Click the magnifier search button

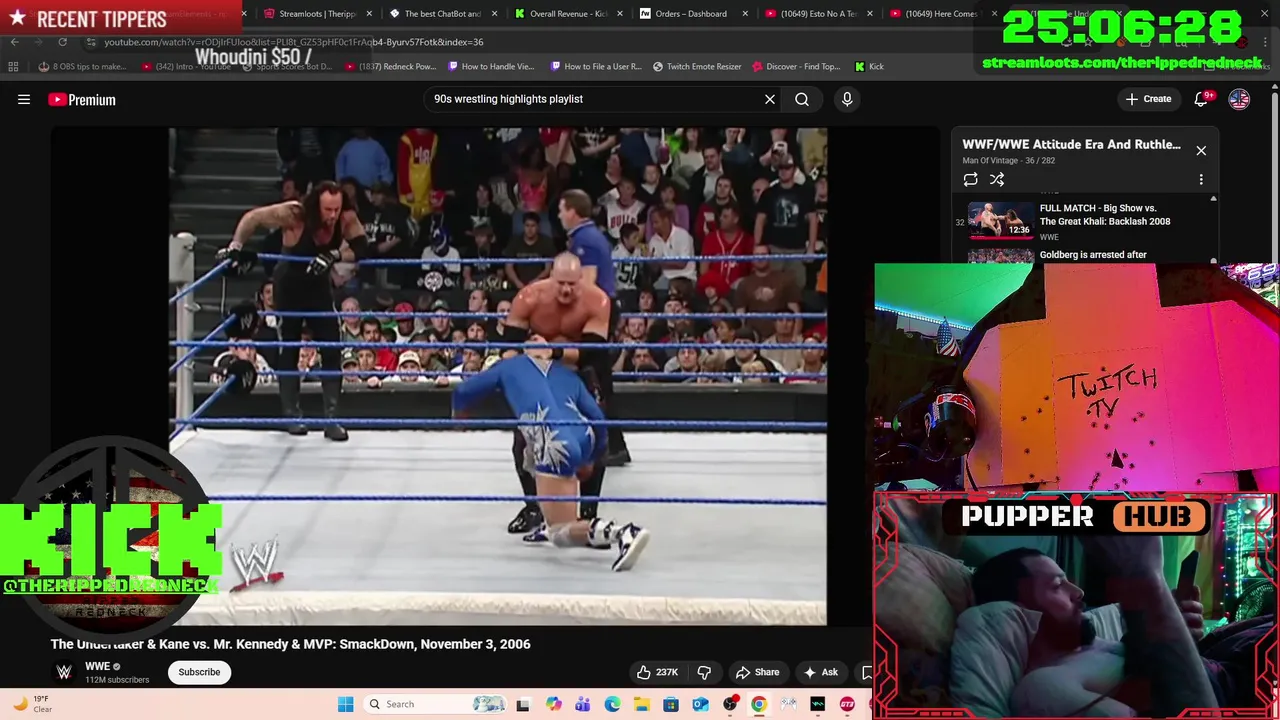pyautogui.click(x=802, y=99)
